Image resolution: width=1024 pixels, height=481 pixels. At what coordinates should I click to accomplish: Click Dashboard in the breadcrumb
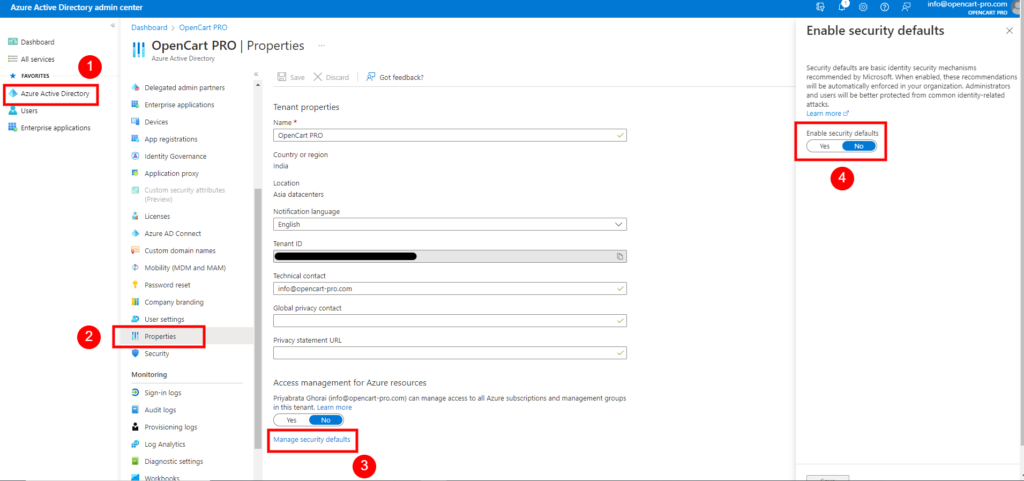(149, 27)
